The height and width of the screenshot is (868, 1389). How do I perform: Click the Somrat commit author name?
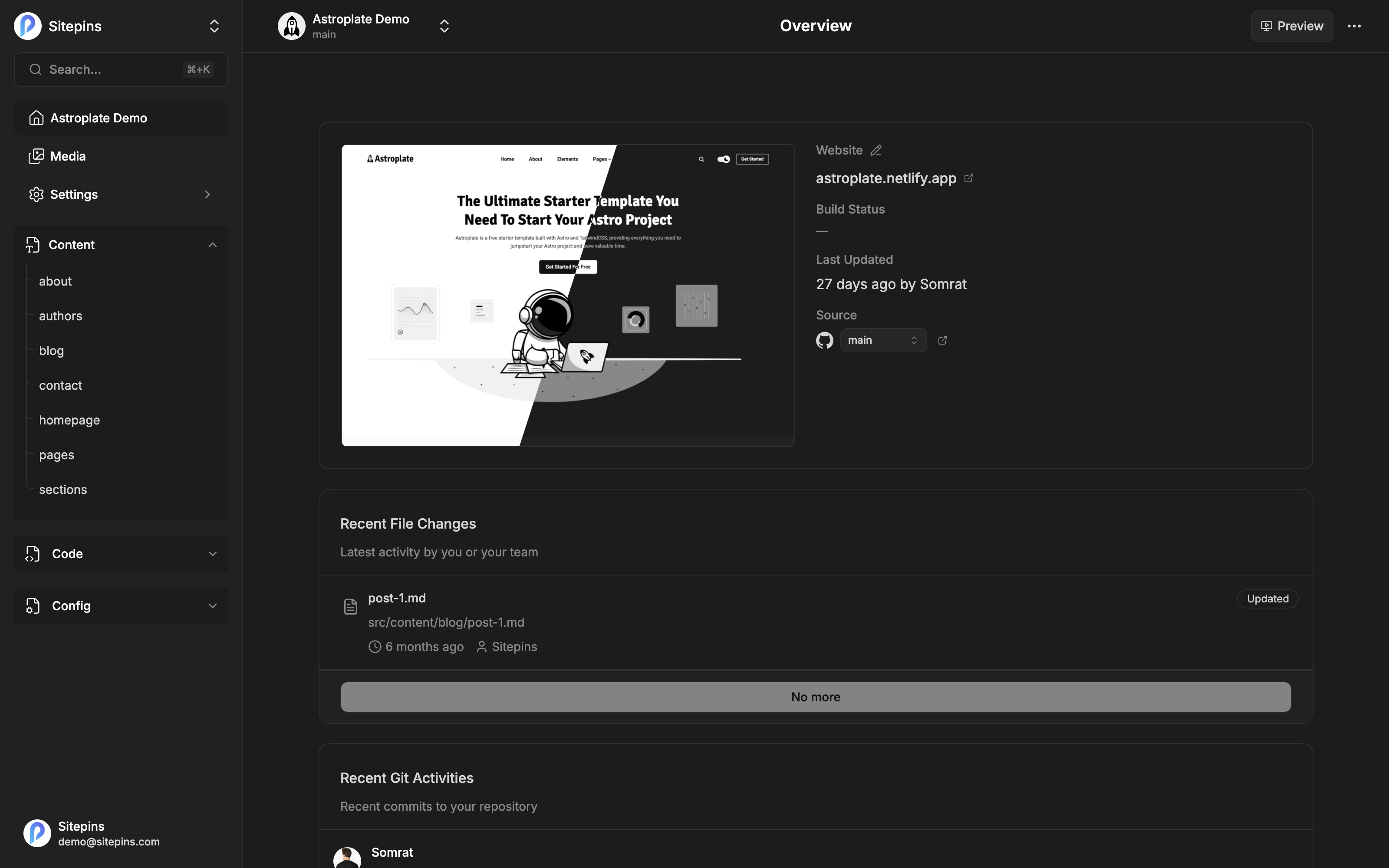tap(392, 852)
